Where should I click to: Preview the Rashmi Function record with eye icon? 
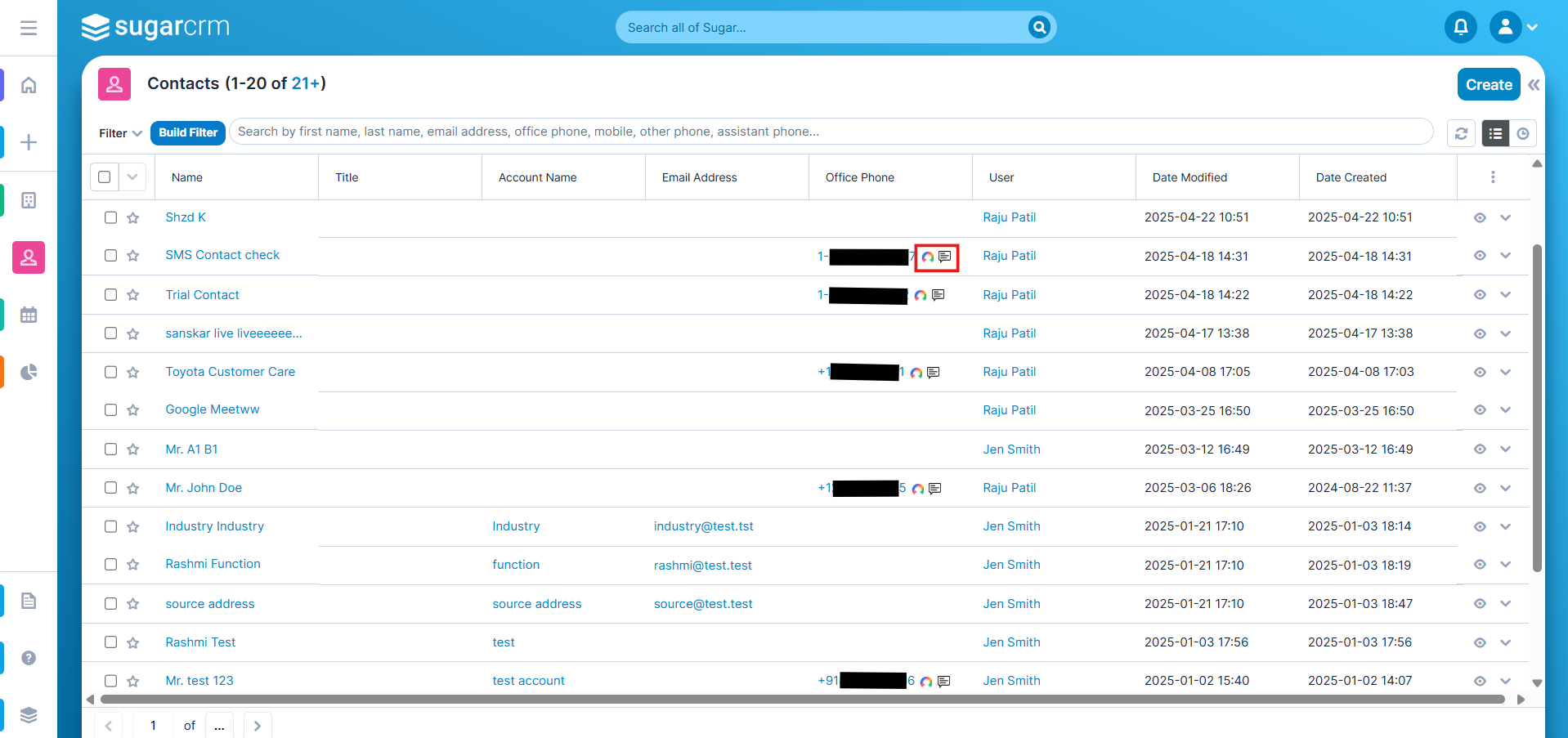[1480, 565]
